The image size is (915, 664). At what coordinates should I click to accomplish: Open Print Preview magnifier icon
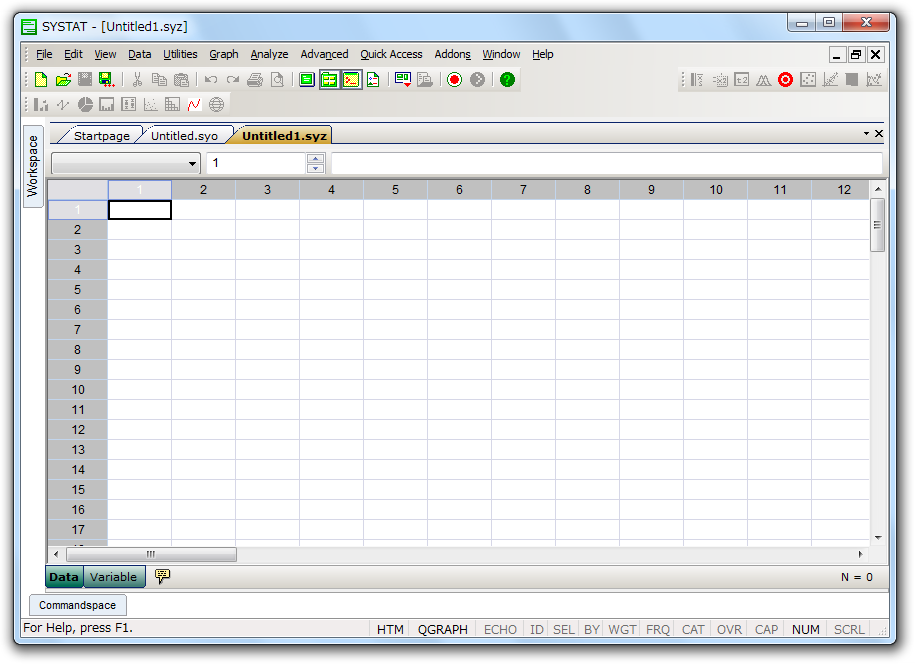278,79
